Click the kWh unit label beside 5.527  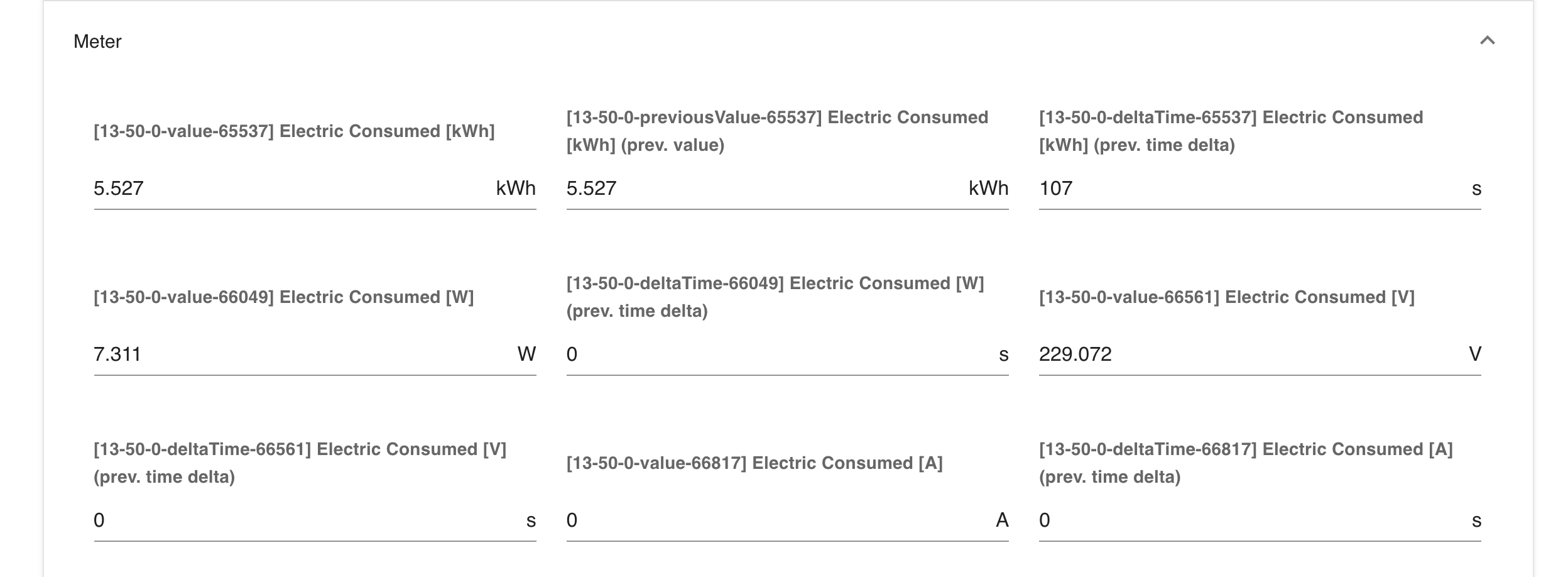(x=515, y=187)
